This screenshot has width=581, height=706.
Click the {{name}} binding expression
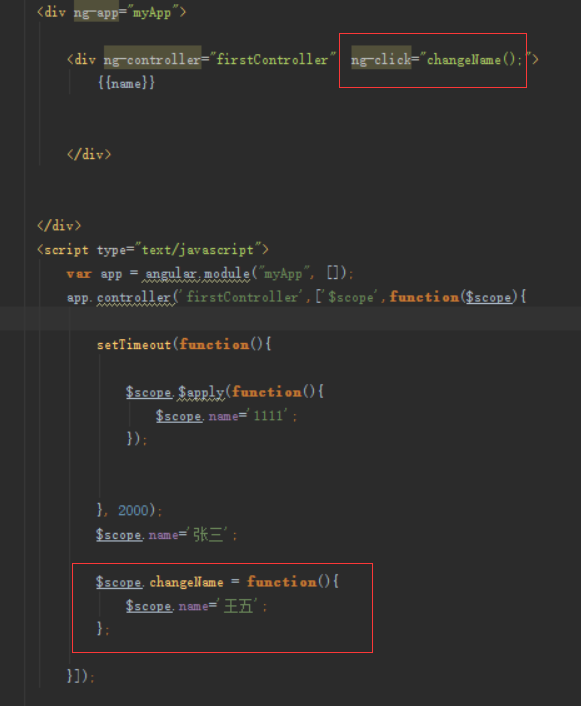tap(127, 83)
